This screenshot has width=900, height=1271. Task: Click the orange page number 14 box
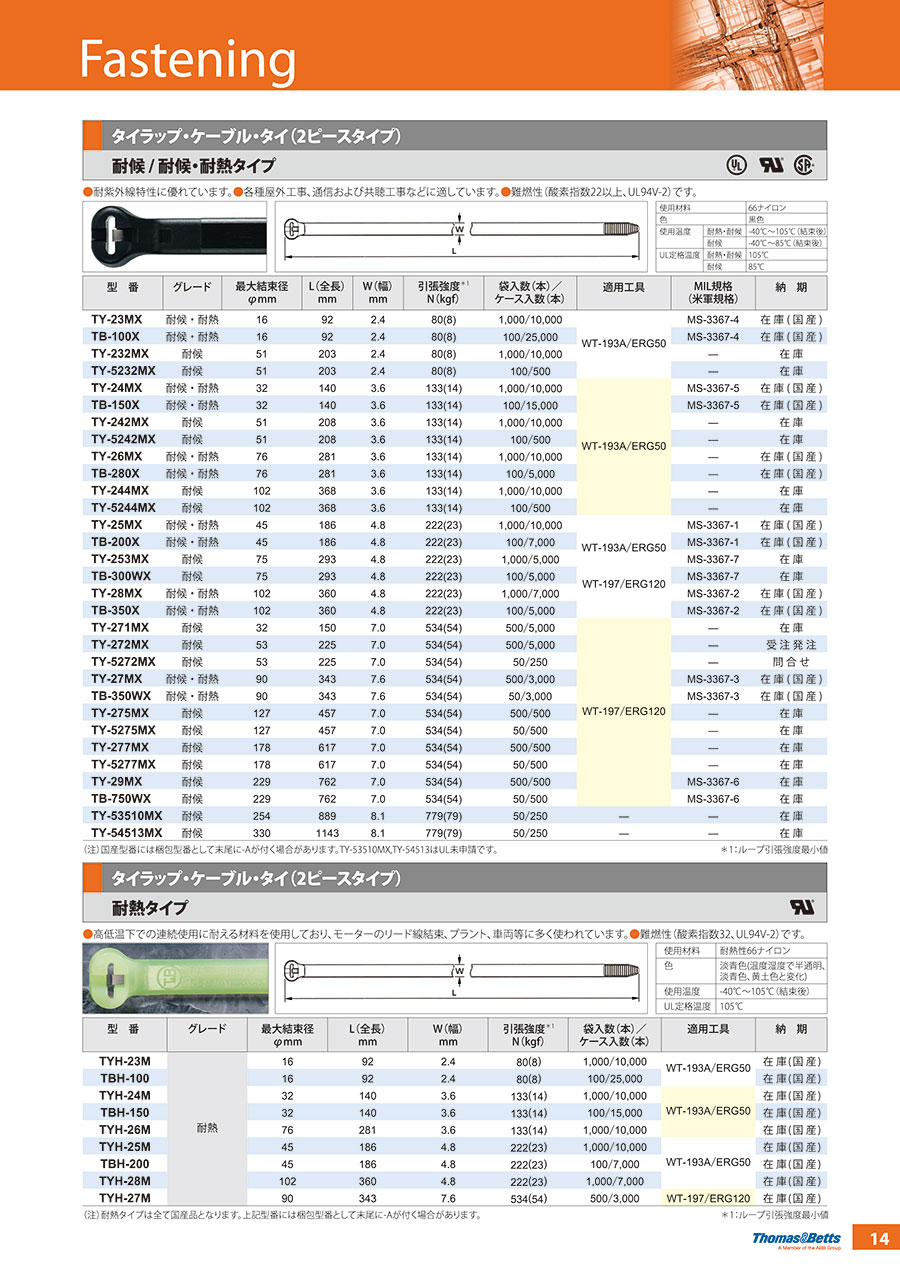click(877, 1238)
